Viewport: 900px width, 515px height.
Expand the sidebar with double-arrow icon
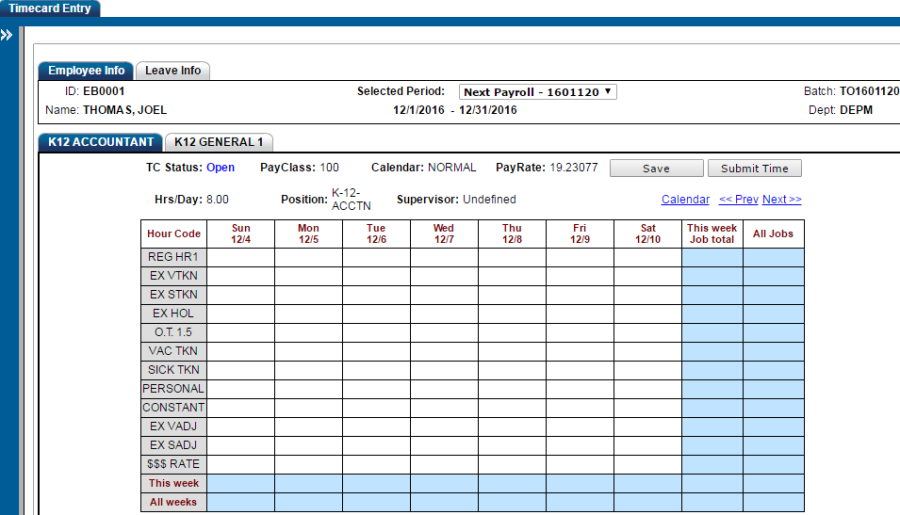point(7,35)
